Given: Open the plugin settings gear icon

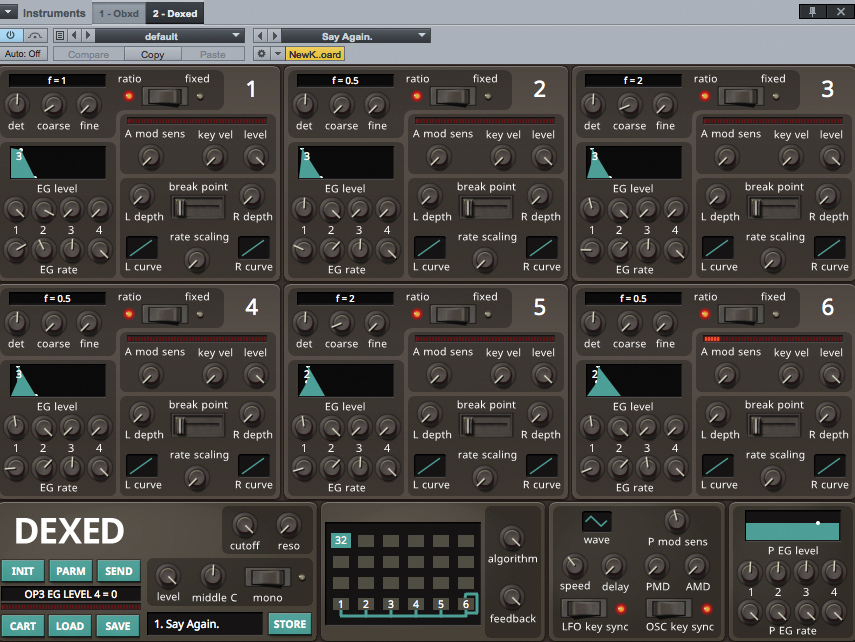Looking at the screenshot, I should tap(260, 52).
